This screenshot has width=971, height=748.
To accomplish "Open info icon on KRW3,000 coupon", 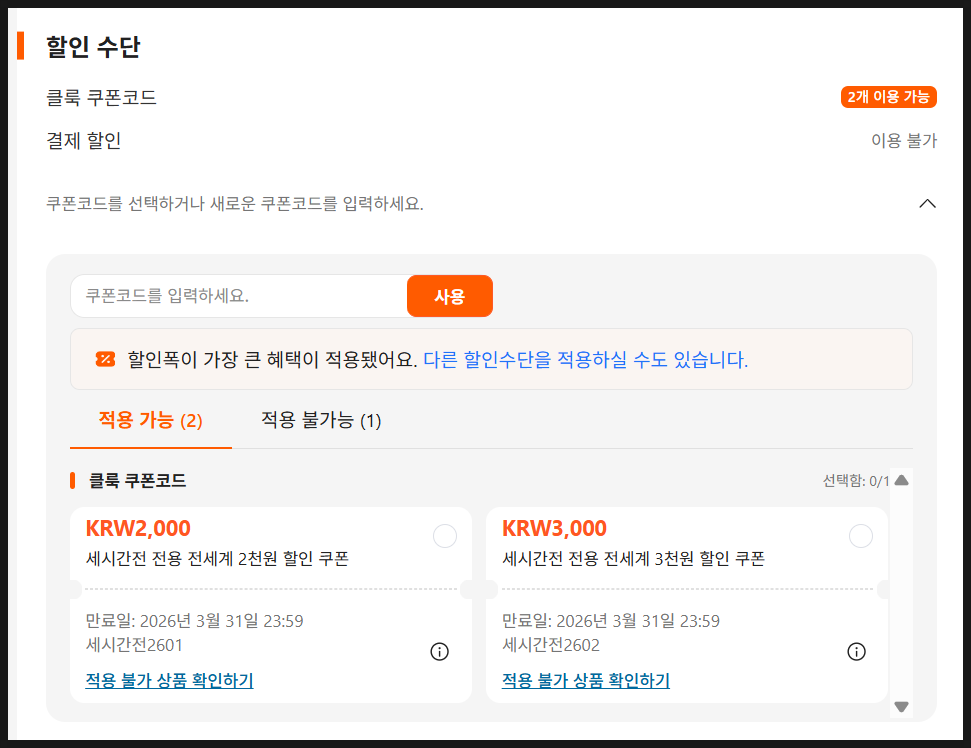I will coord(856,652).
